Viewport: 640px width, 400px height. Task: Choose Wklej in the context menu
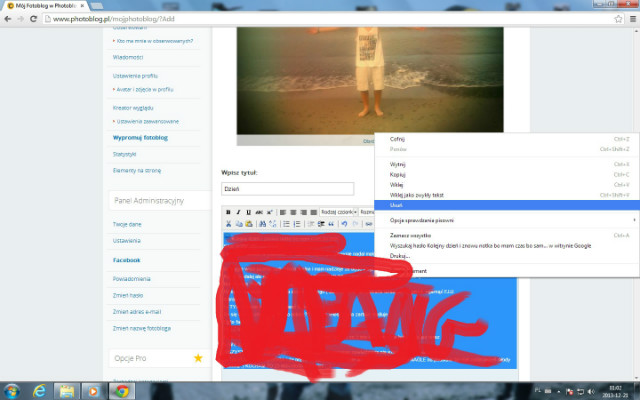point(507,185)
